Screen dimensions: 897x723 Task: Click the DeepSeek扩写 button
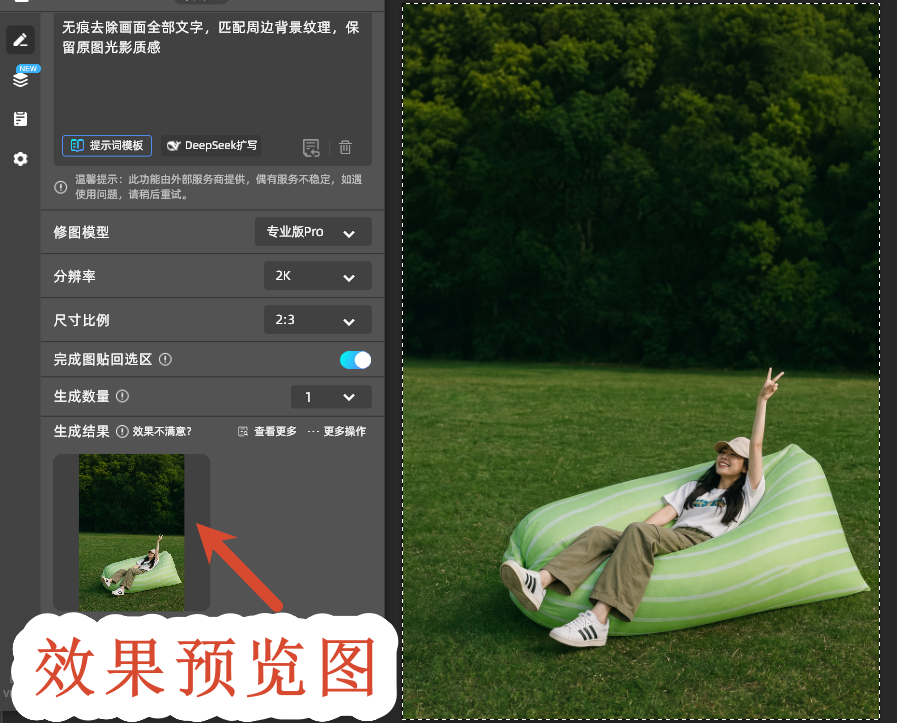pyautogui.click(x=212, y=146)
